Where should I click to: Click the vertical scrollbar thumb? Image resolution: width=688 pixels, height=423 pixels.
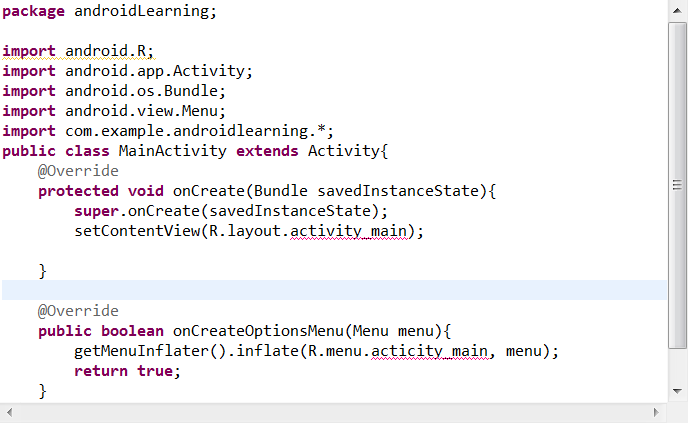tap(677, 185)
